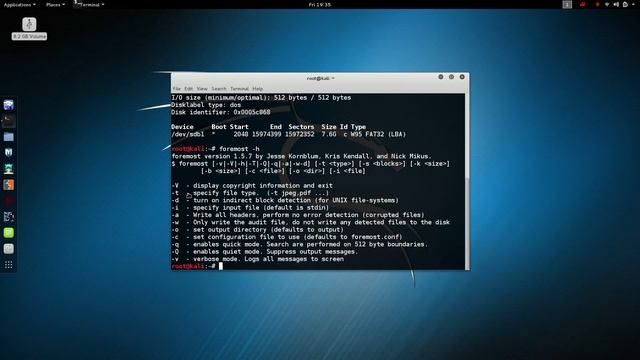Launch the teal figure dock icon
This screenshot has width=640, height=360.
pos(9,169)
